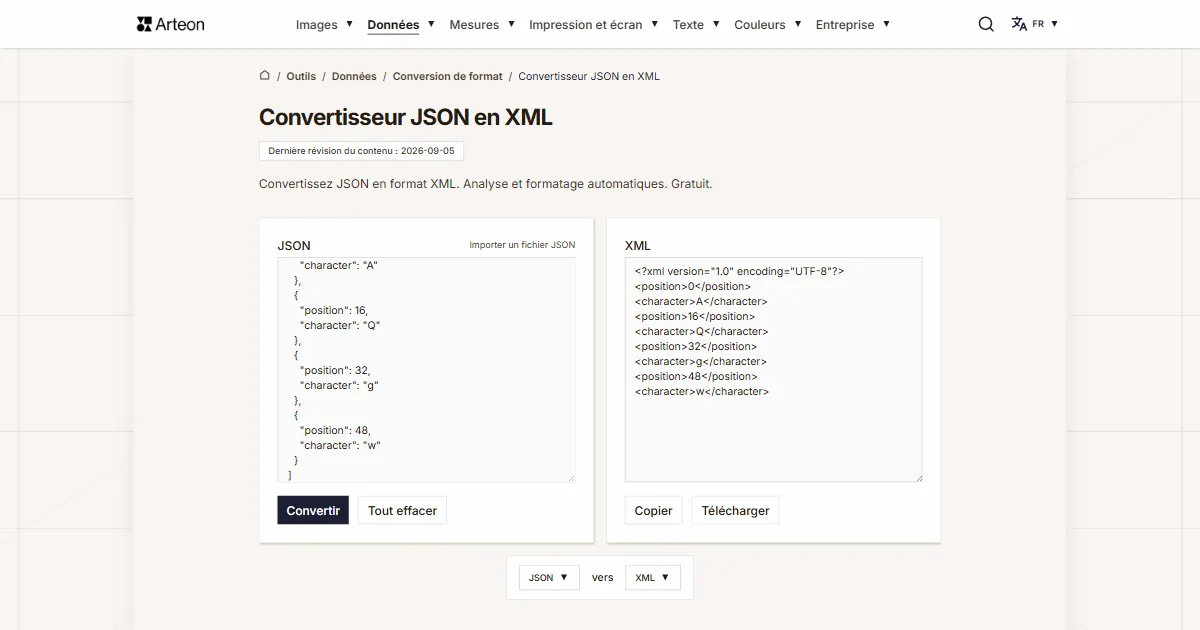Open the Données menu

pyautogui.click(x=400, y=24)
